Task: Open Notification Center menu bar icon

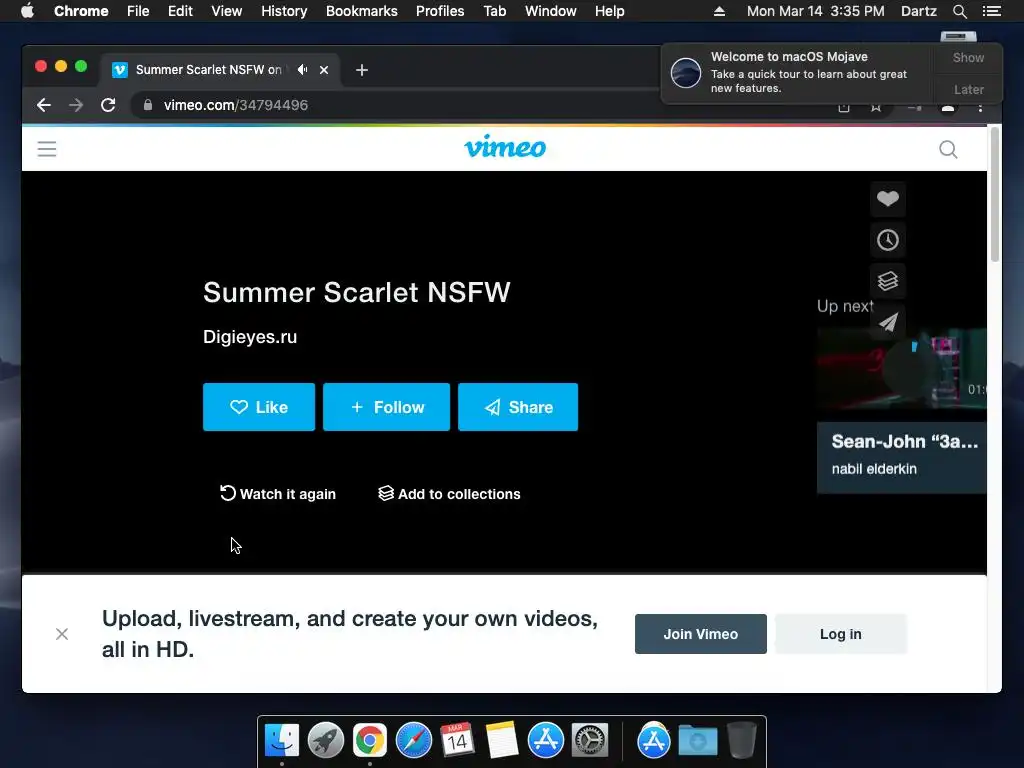Action: click(991, 11)
